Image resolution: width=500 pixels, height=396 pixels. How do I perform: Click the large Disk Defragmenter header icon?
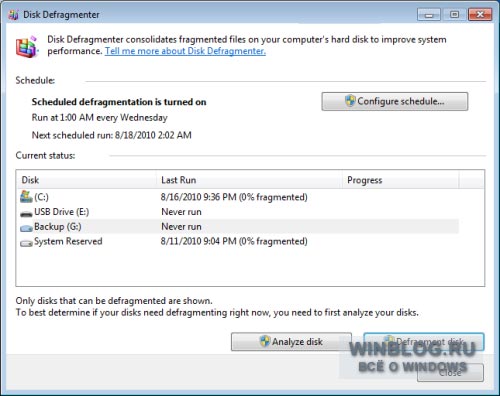pos(27,47)
